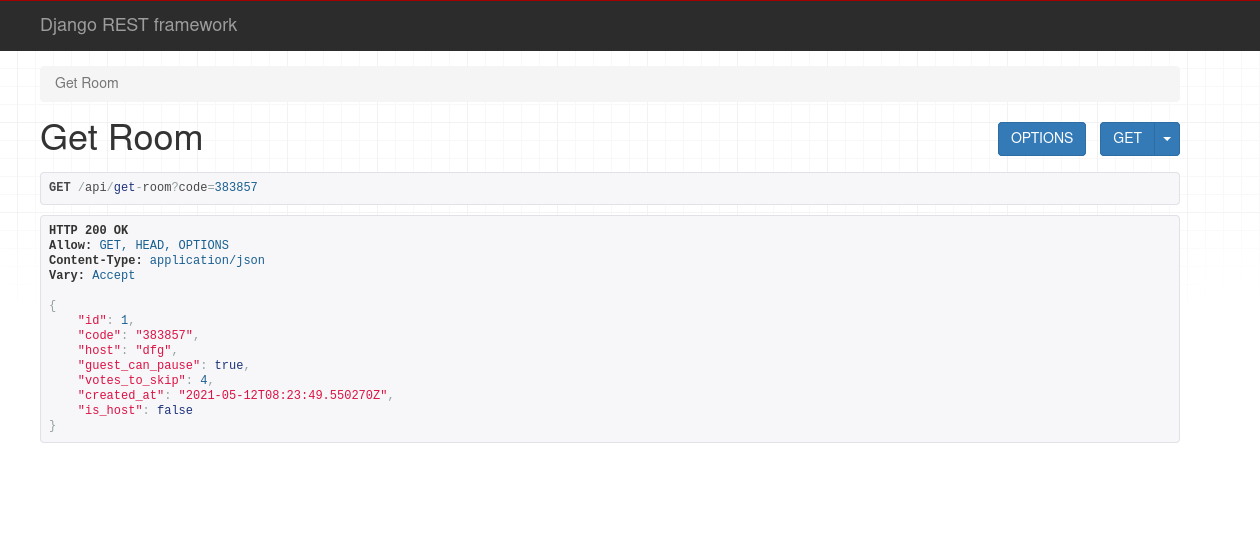The width and height of the screenshot is (1260, 540).
Task: Click the "votes_to_skip" key
Action: tap(132, 381)
